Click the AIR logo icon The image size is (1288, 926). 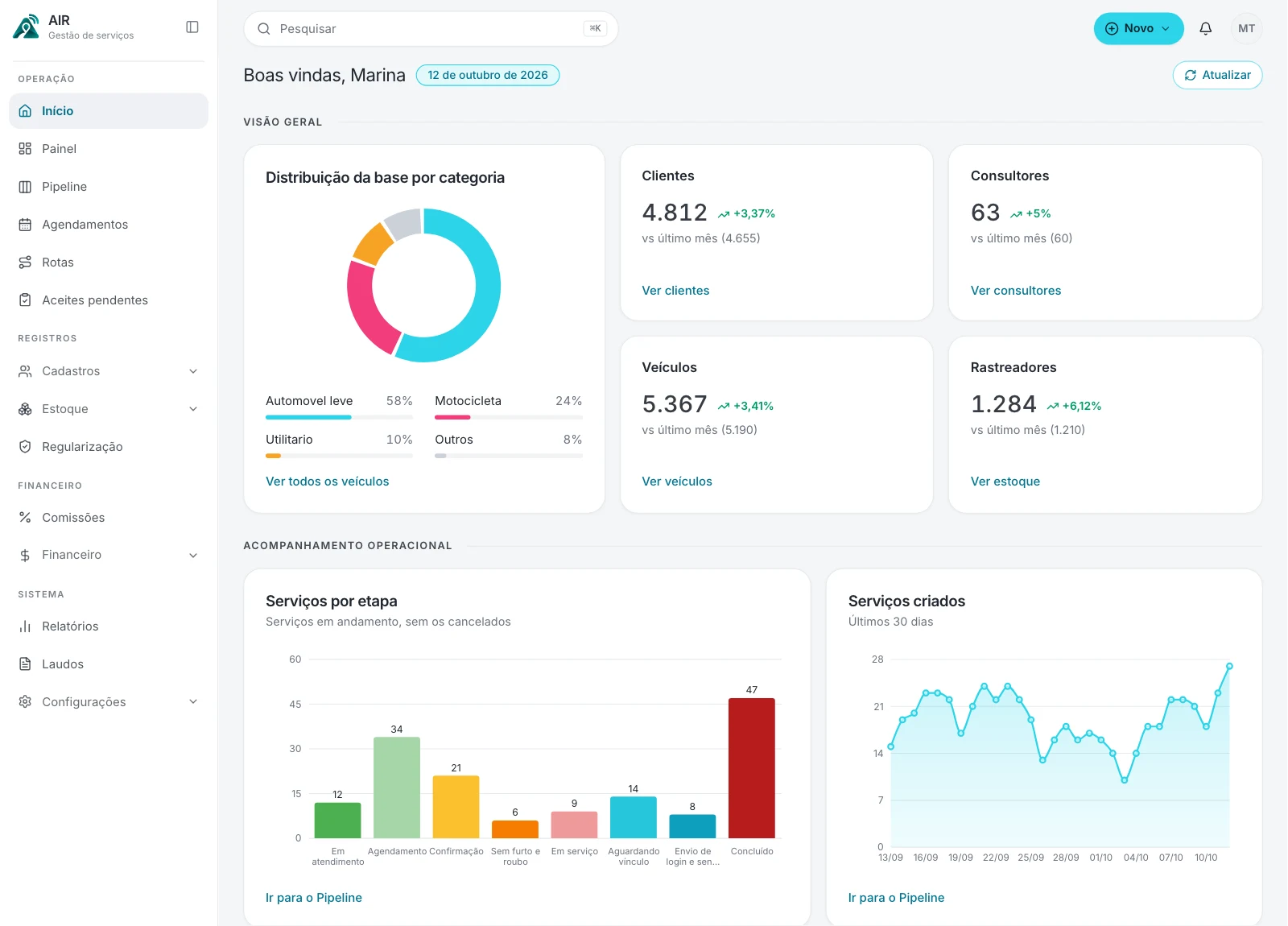pyautogui.click(x=26, y=27)
